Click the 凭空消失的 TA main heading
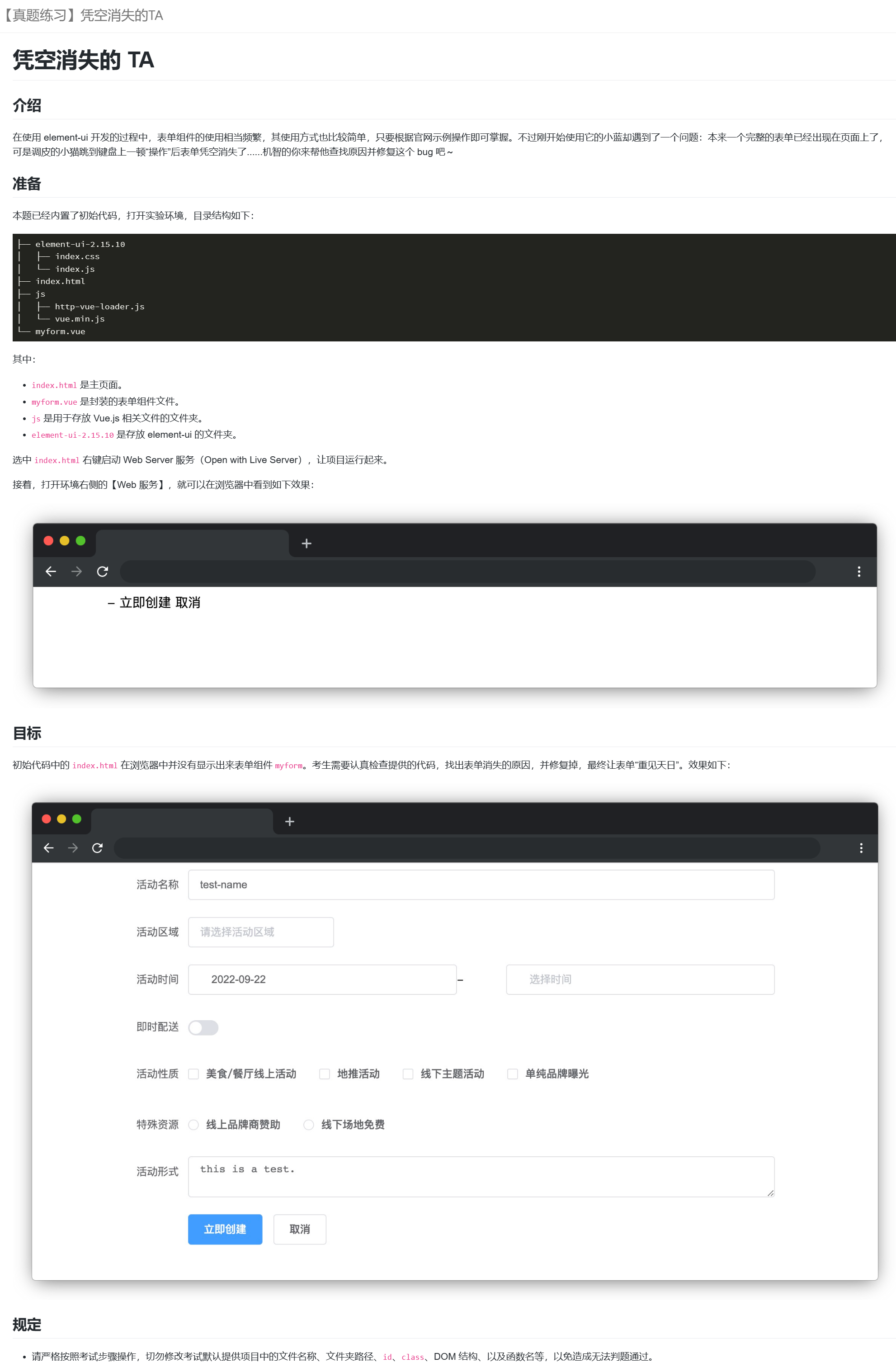Image resolution: width=896 pixels, height=1372 pixels. click(x=84, y=60)
